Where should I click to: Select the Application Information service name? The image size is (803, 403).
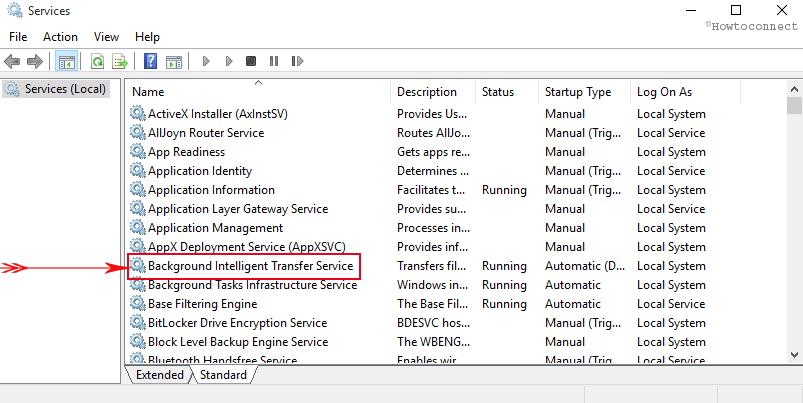(x=212, y=189)
